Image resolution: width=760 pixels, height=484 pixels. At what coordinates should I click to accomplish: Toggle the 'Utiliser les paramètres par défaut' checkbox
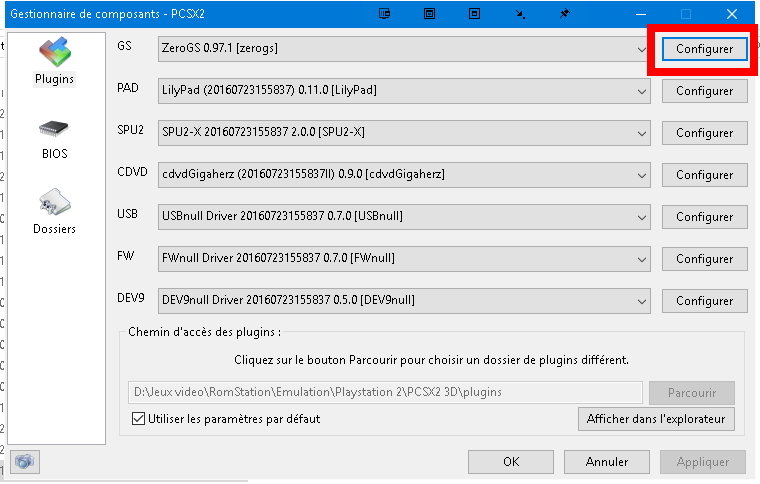point(138,419)
